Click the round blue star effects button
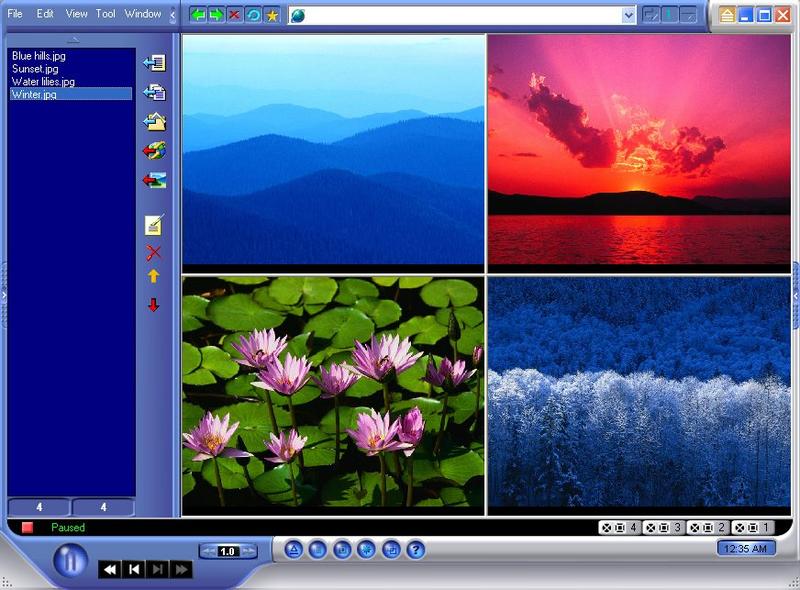 point(366,550)
